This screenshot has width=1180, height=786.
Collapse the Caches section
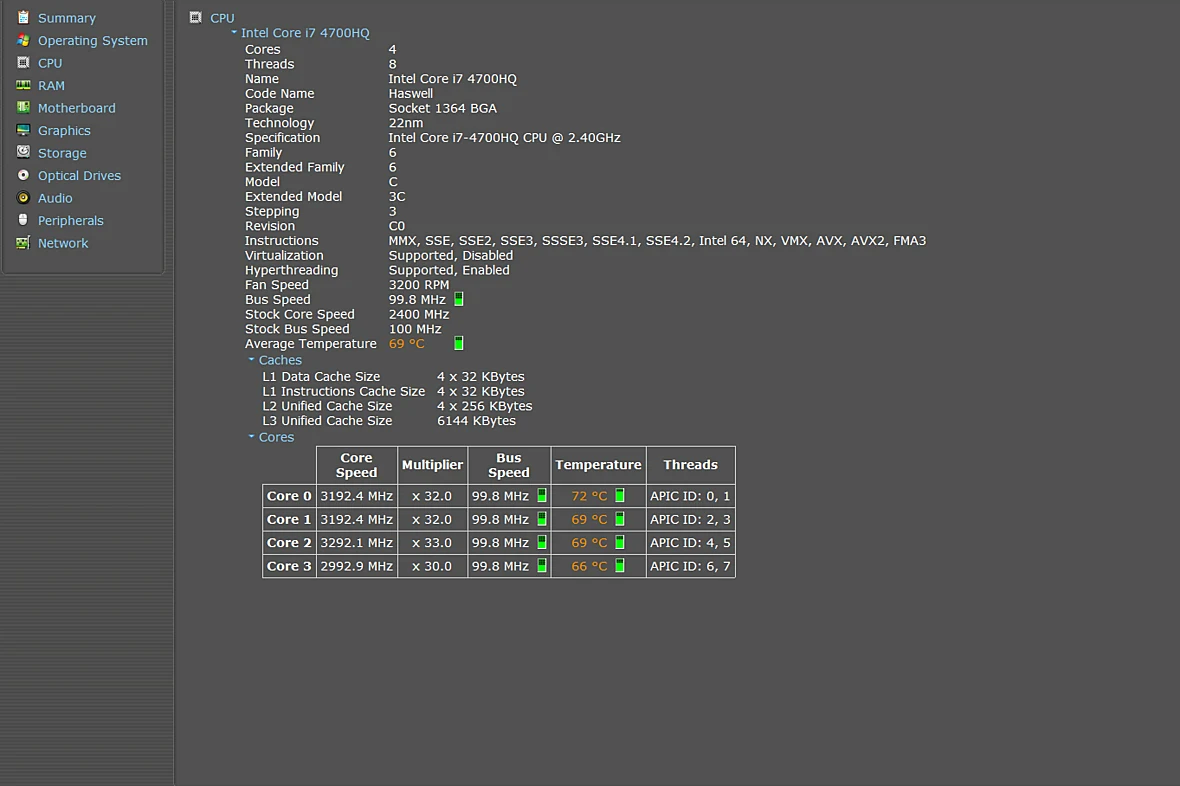click(251, 360)
